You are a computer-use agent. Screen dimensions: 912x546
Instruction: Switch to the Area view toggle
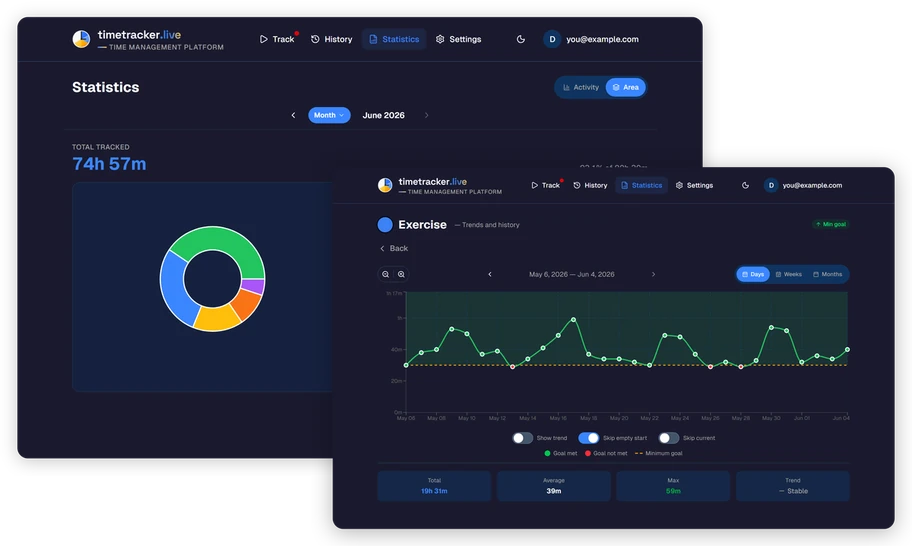point(625,87)
